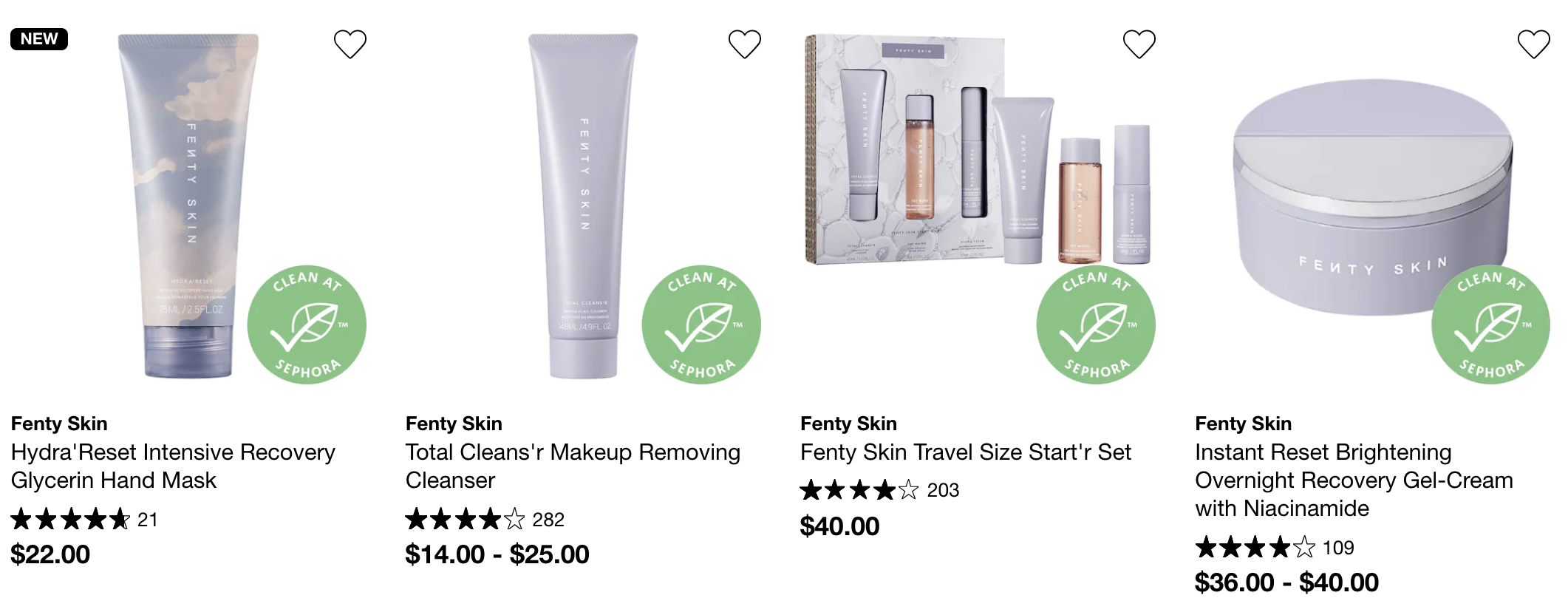
Task: Heart the Instant Reset Gel-Cream product
Action: click(1534, 44)
